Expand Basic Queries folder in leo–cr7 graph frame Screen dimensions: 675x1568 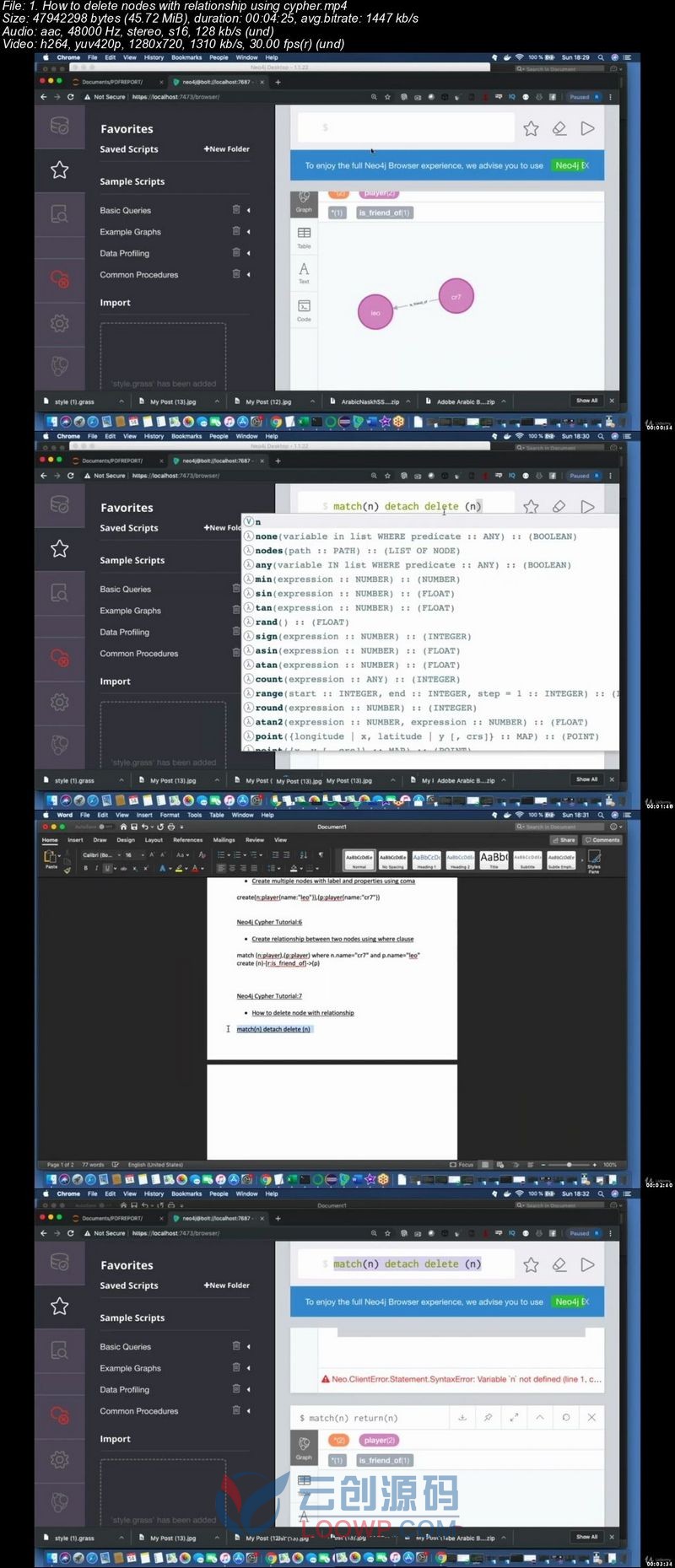249,210
